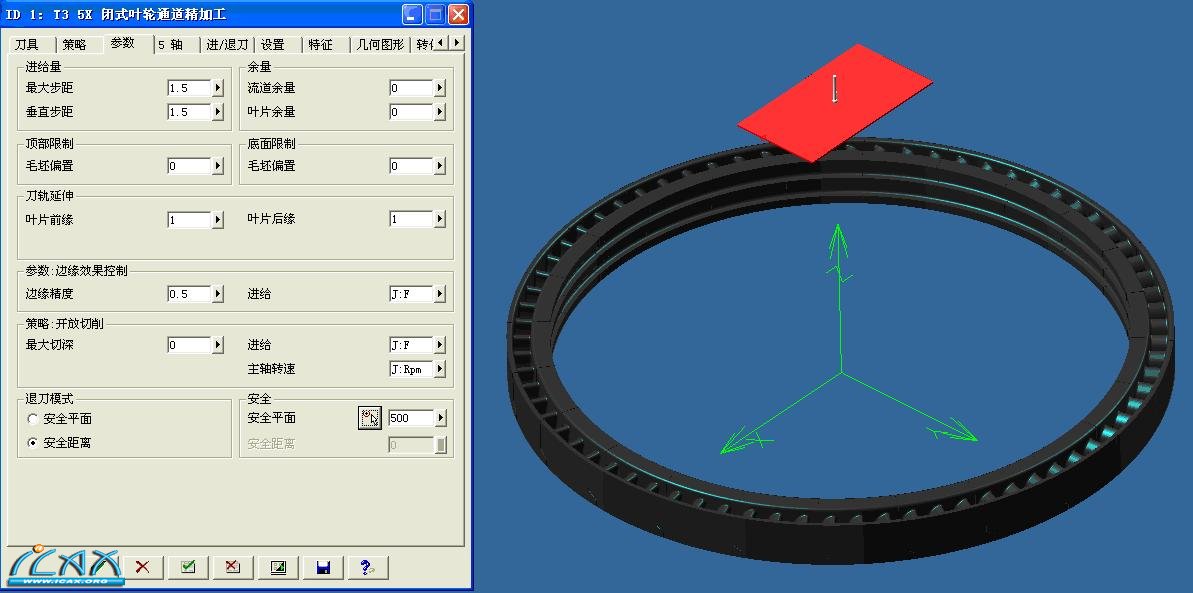Click the tab strip left scroll arrow
The width and height of the screenshot is (1193, 593).
[x=442, y=43]
